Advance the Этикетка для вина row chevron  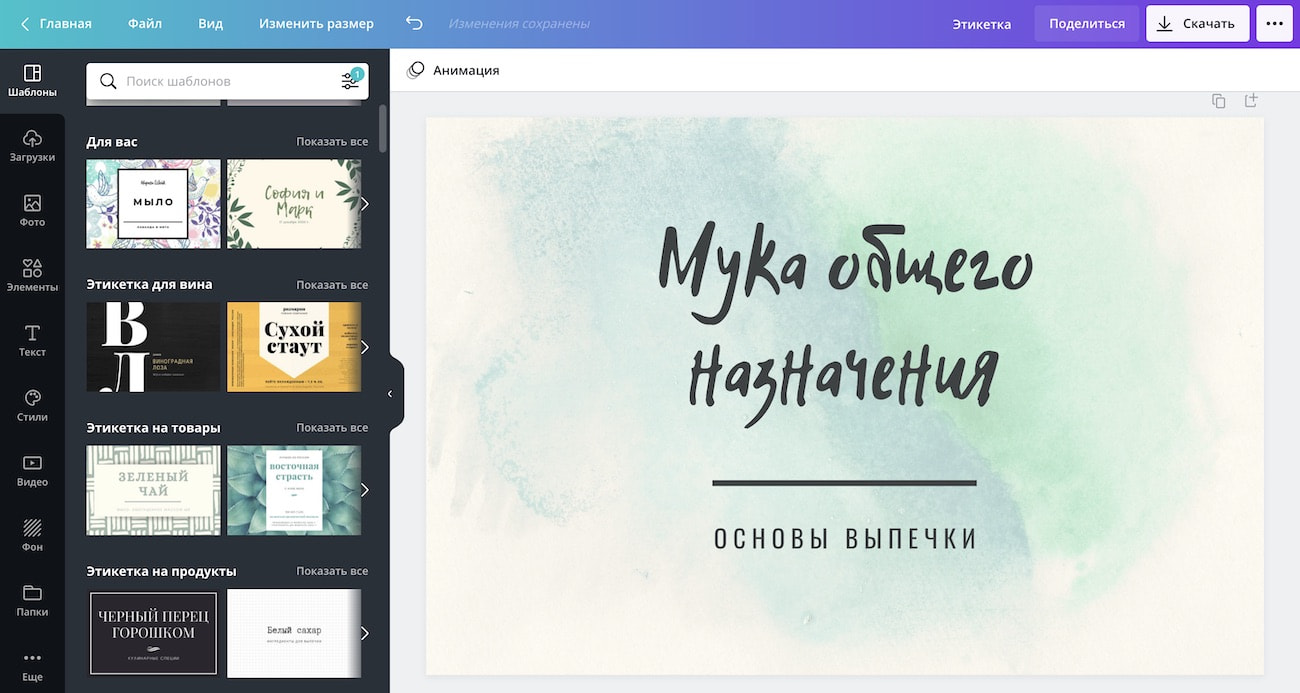[x=365, y=347]
